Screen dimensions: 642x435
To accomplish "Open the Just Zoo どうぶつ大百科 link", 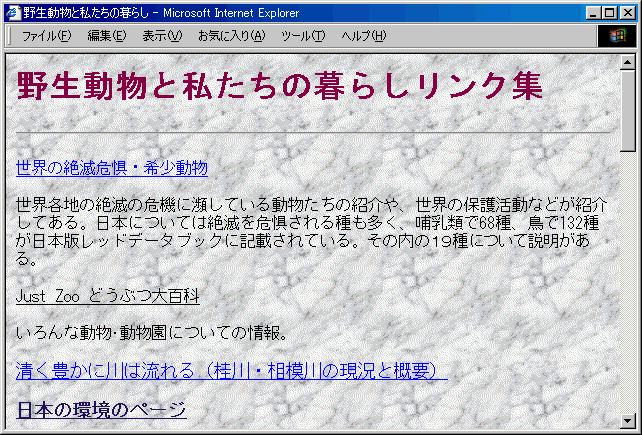I will 108,296.
